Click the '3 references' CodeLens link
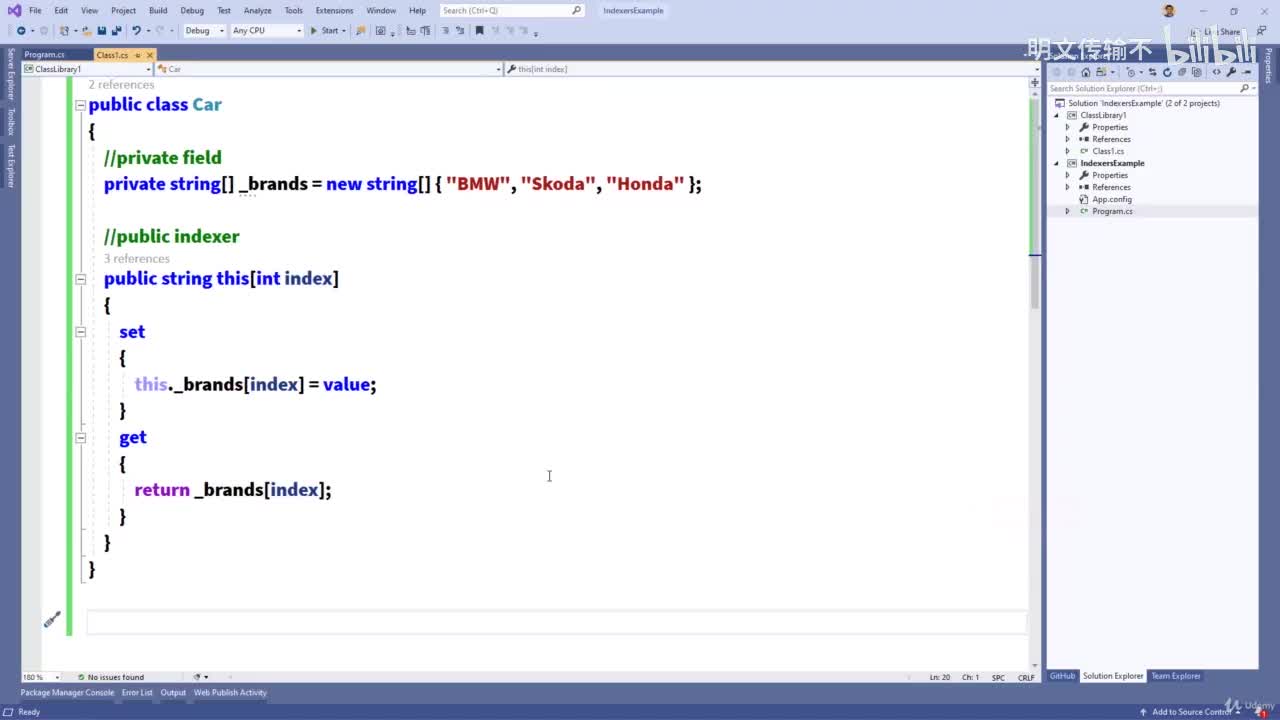This screenshot has height=720, width=1280. point(137,258)
